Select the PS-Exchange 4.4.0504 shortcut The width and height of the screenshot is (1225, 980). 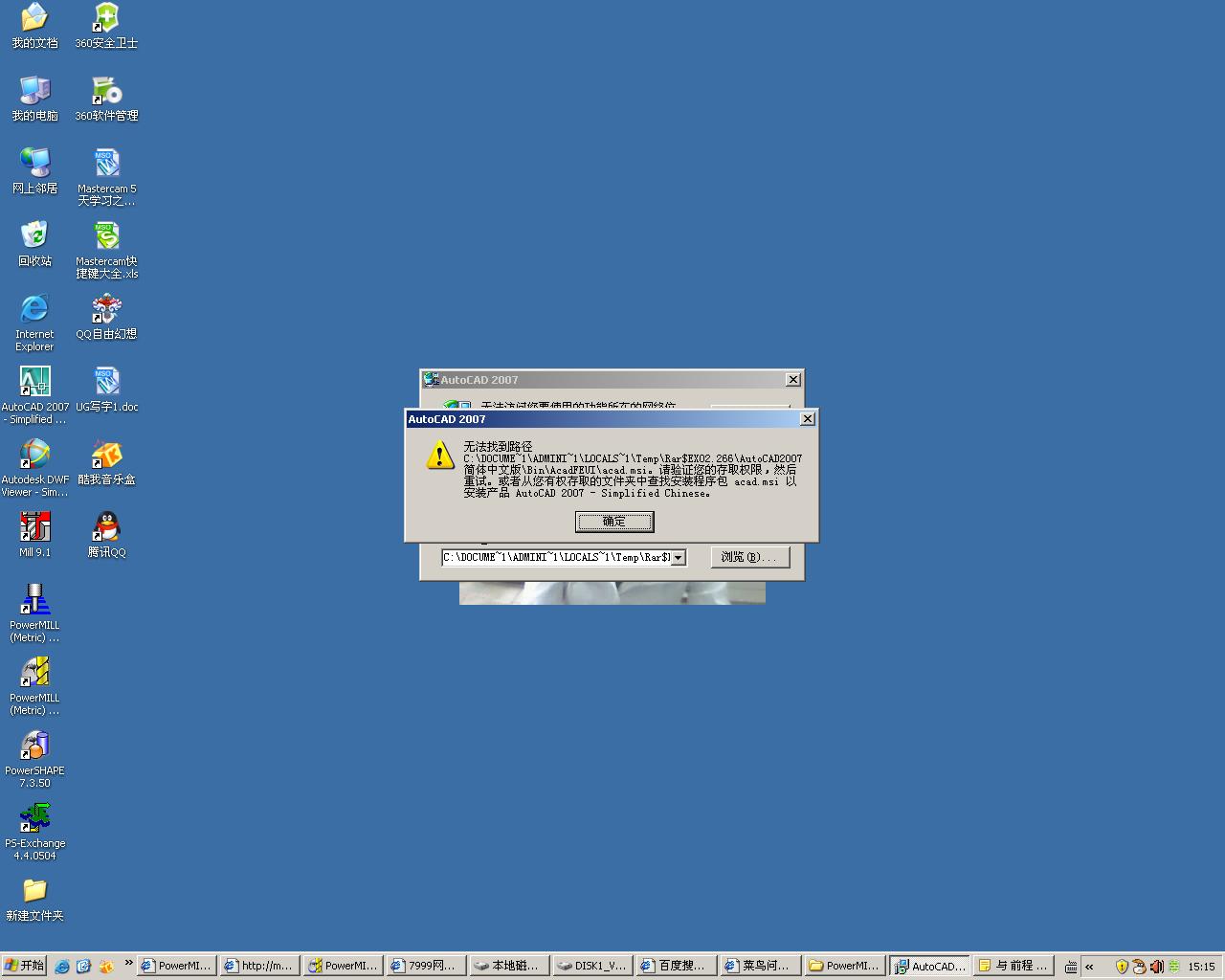pos(34,832)
